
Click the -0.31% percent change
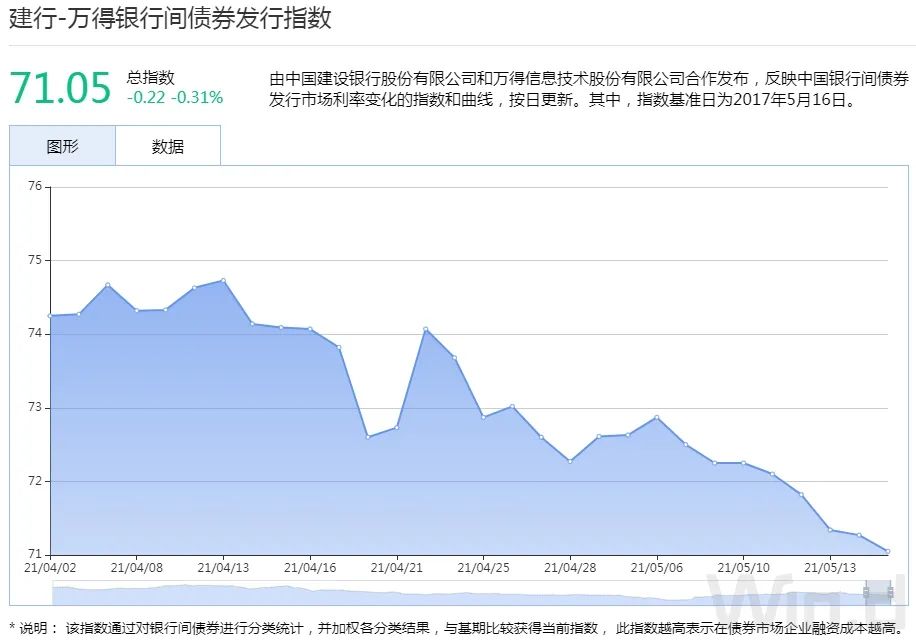click(x=197, y=98)
